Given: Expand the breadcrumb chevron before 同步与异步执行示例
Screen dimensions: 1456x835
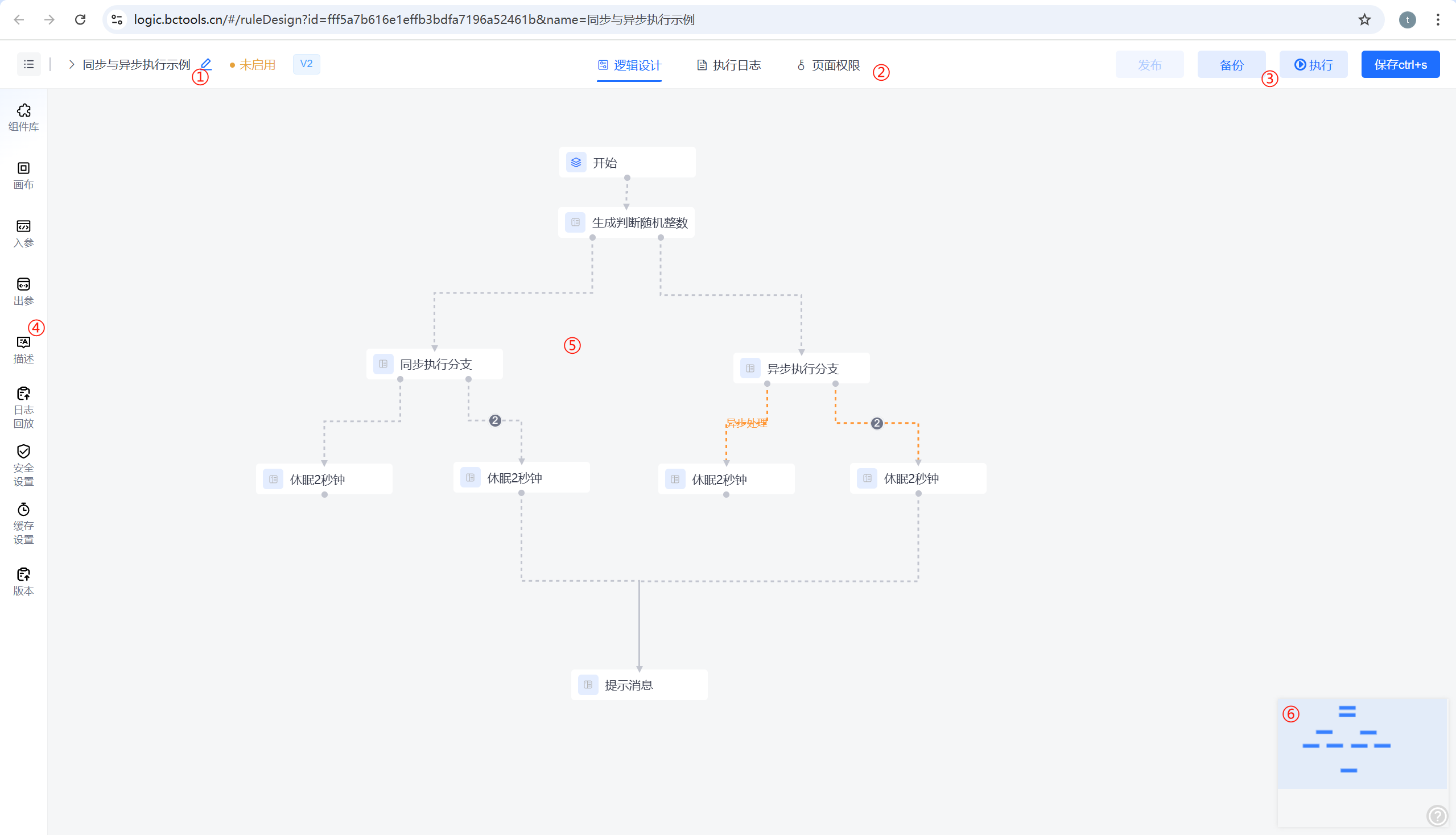Looking at the screenshot, I should pyautogui.click(x=71, y=64).
